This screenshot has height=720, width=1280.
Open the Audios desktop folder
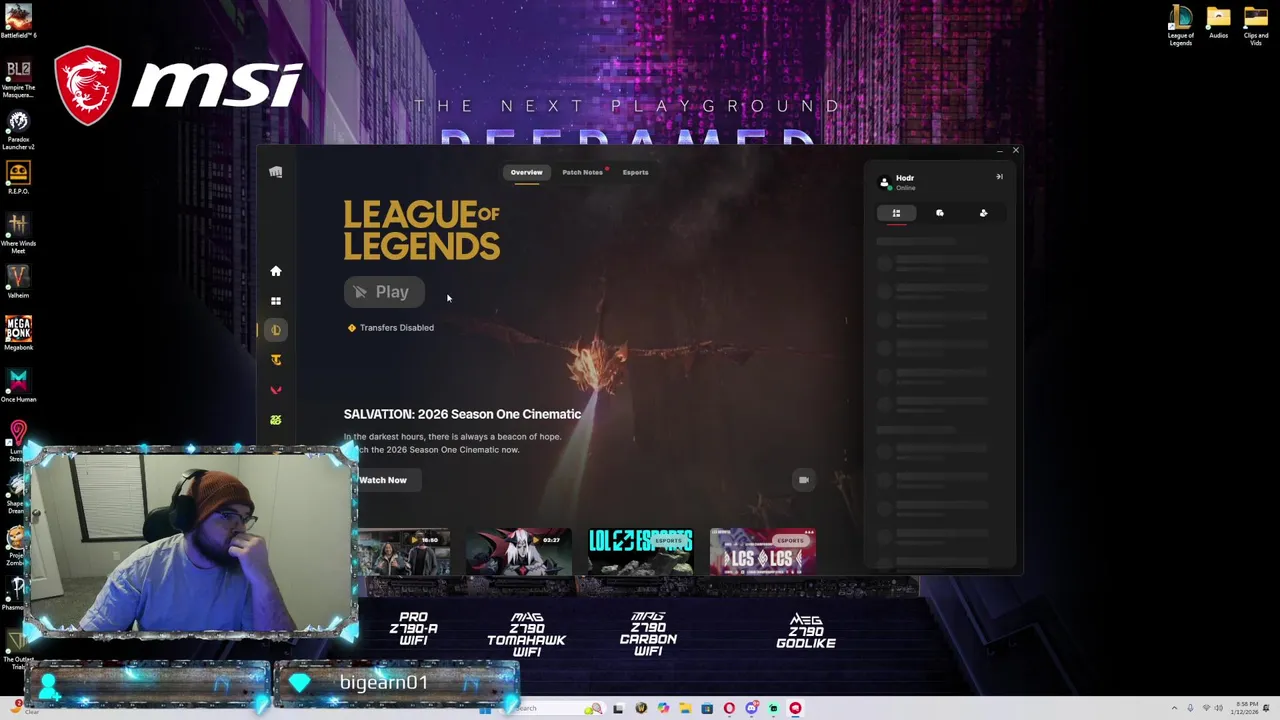[x=1218, y=23]
